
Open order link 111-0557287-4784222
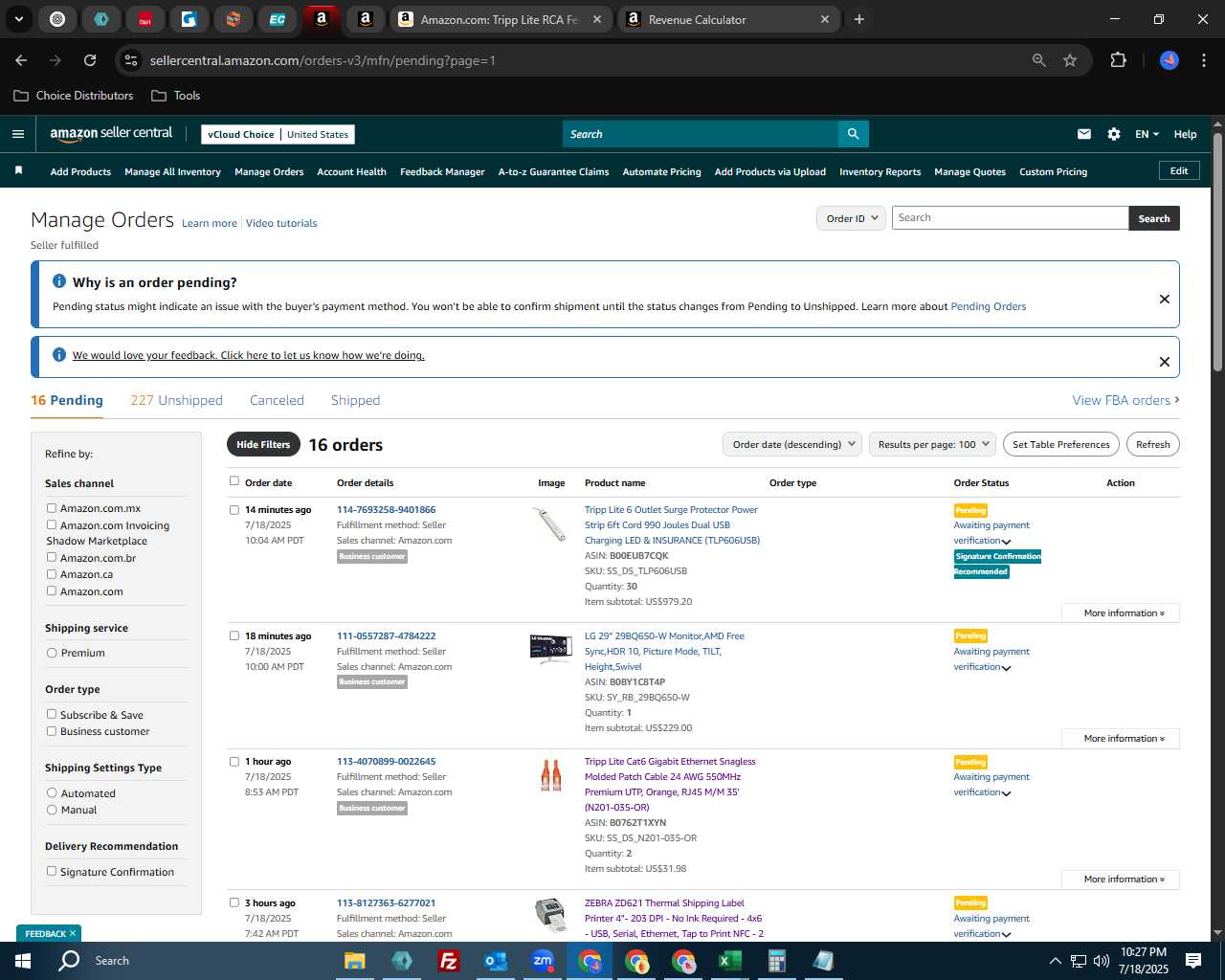coord(386,635)
